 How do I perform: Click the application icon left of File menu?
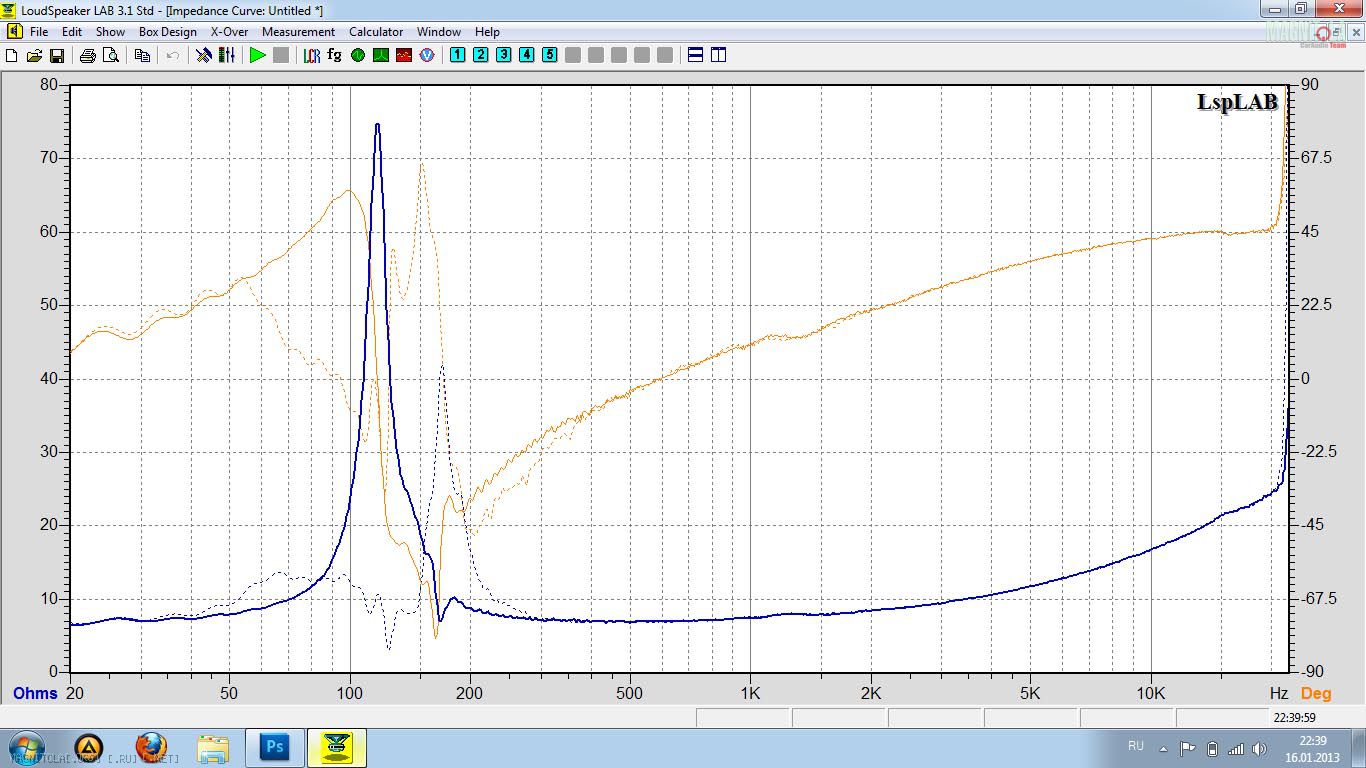coord(13,32)
